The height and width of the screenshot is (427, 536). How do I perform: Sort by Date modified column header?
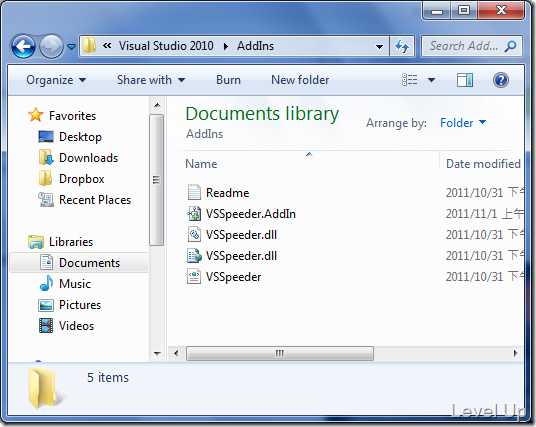pos(483,164)
